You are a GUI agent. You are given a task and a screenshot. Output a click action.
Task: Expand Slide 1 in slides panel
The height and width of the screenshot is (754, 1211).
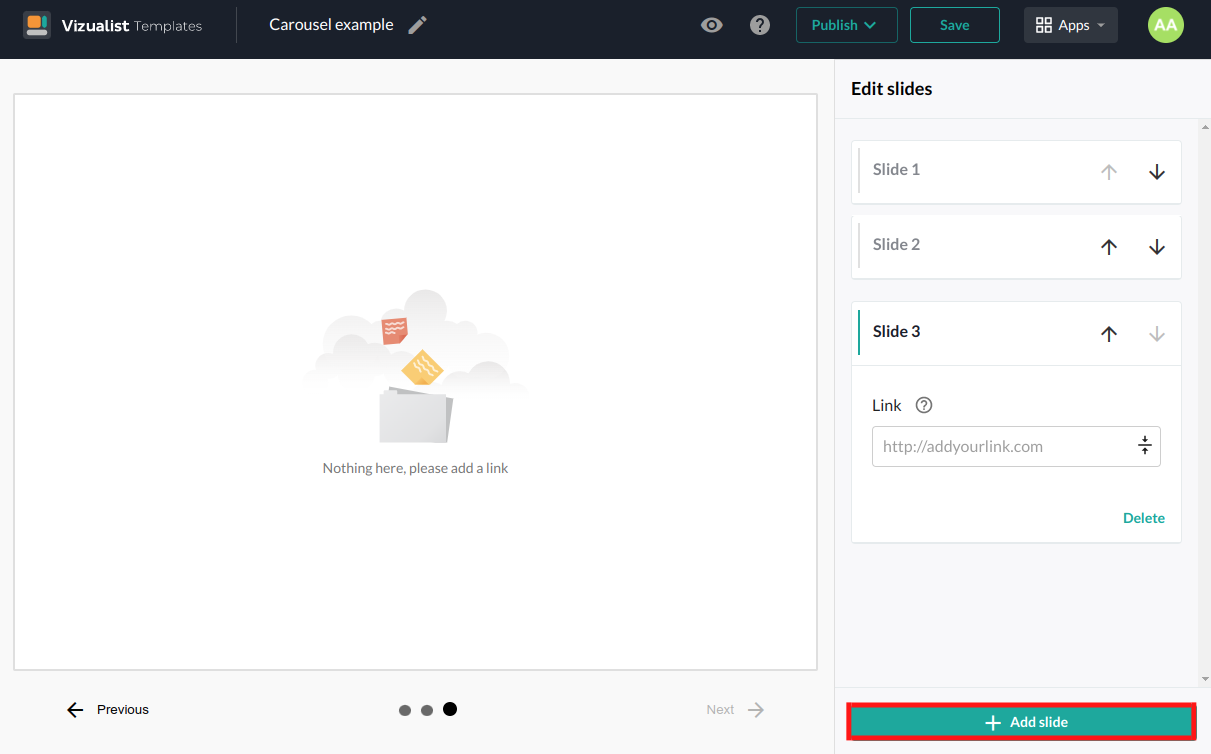coord(897,170)
